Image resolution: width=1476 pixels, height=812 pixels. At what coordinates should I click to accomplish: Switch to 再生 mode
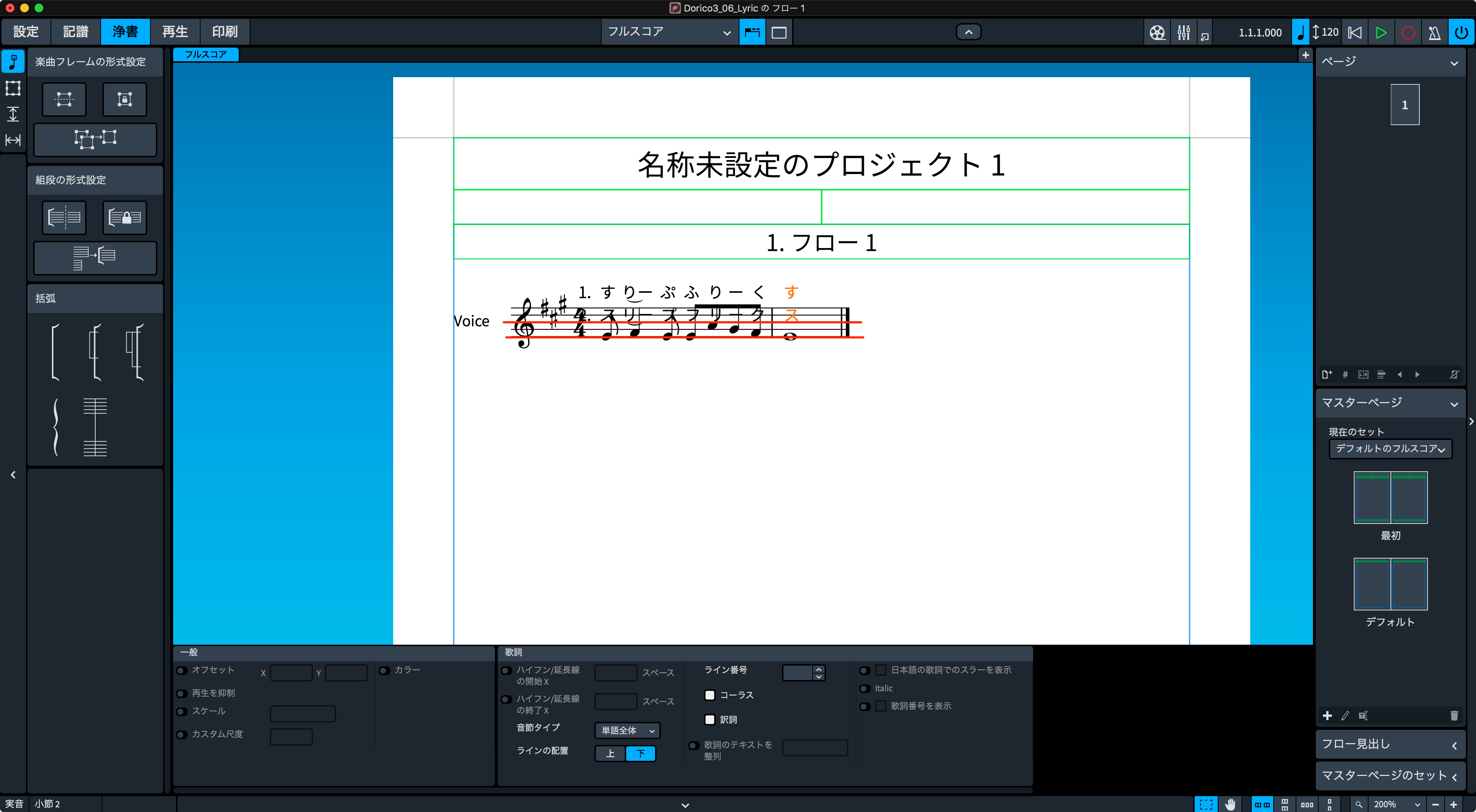[x=175, y=31]
